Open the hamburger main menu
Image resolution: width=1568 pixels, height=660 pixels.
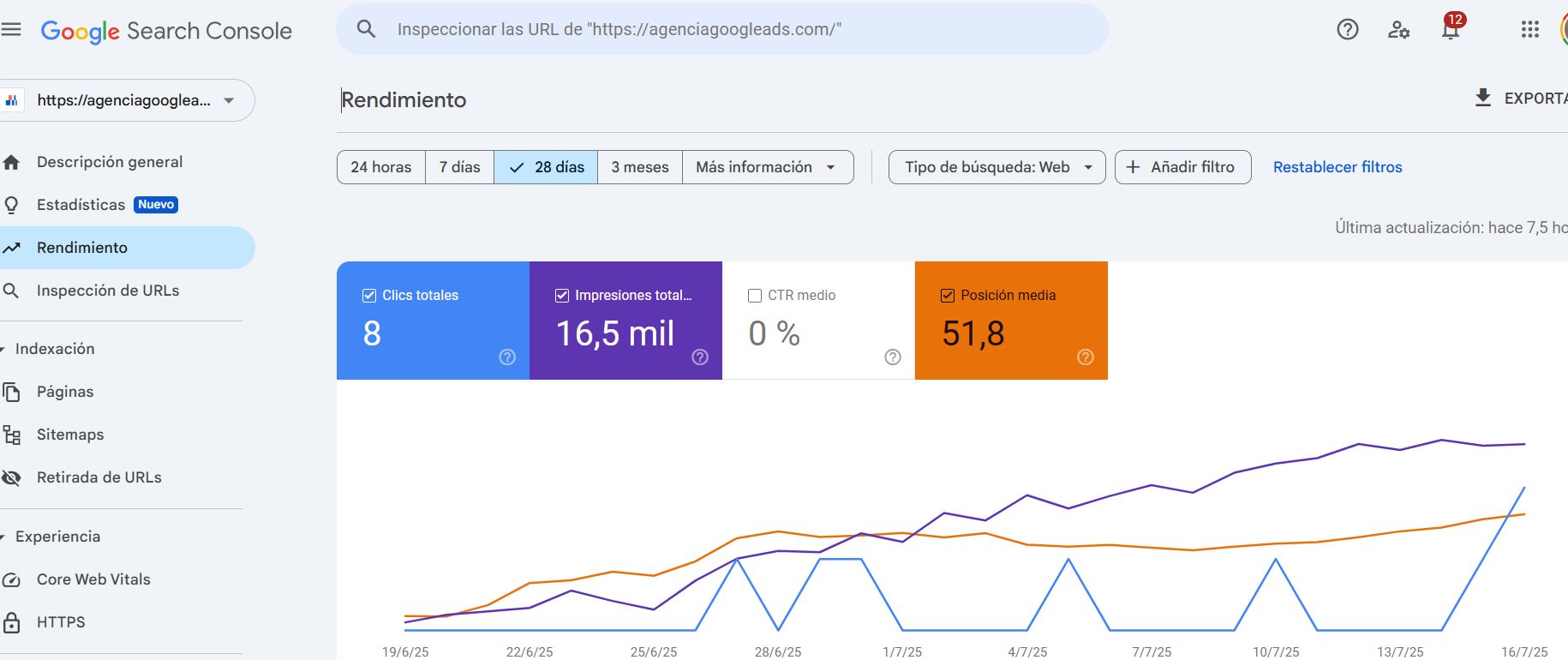tap(11, 30)
